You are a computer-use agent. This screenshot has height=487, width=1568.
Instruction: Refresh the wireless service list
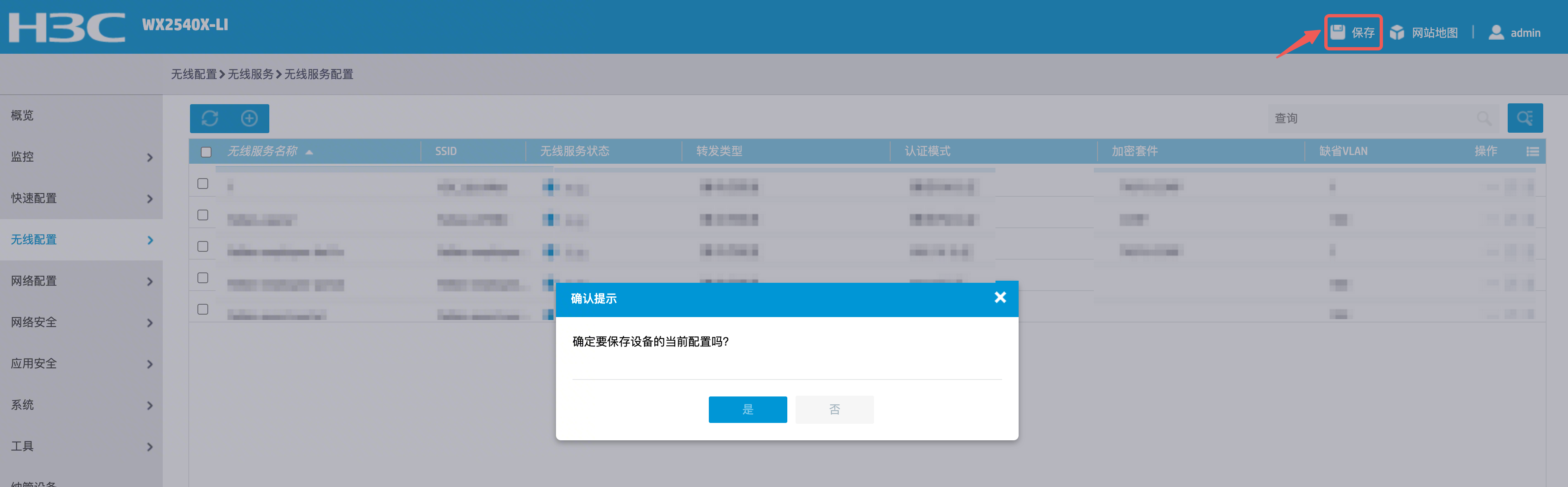click(210, 118)
